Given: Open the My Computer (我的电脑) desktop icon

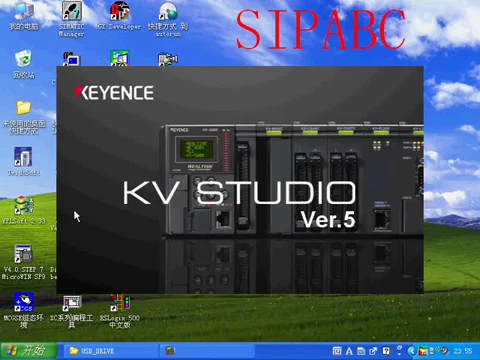Looking at the screenshot, I should (24, 16).
